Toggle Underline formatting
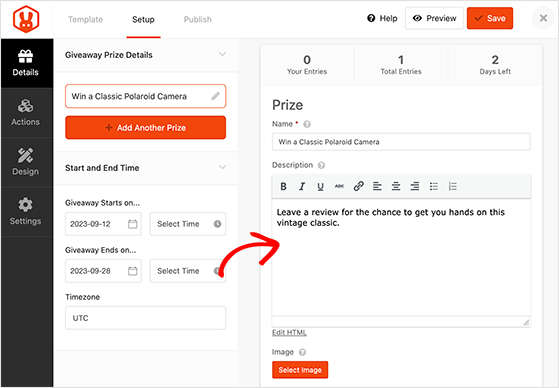This screenshot has height=388, width=559. tap(320, 186)
